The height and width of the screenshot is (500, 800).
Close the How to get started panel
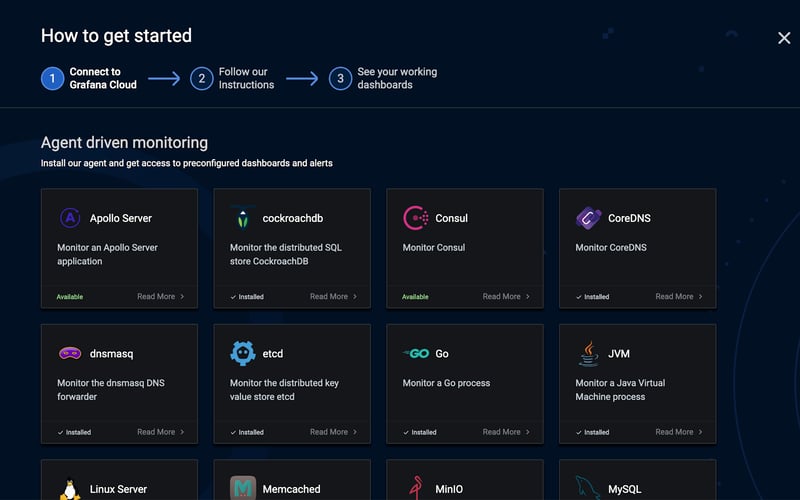(784, 38)
